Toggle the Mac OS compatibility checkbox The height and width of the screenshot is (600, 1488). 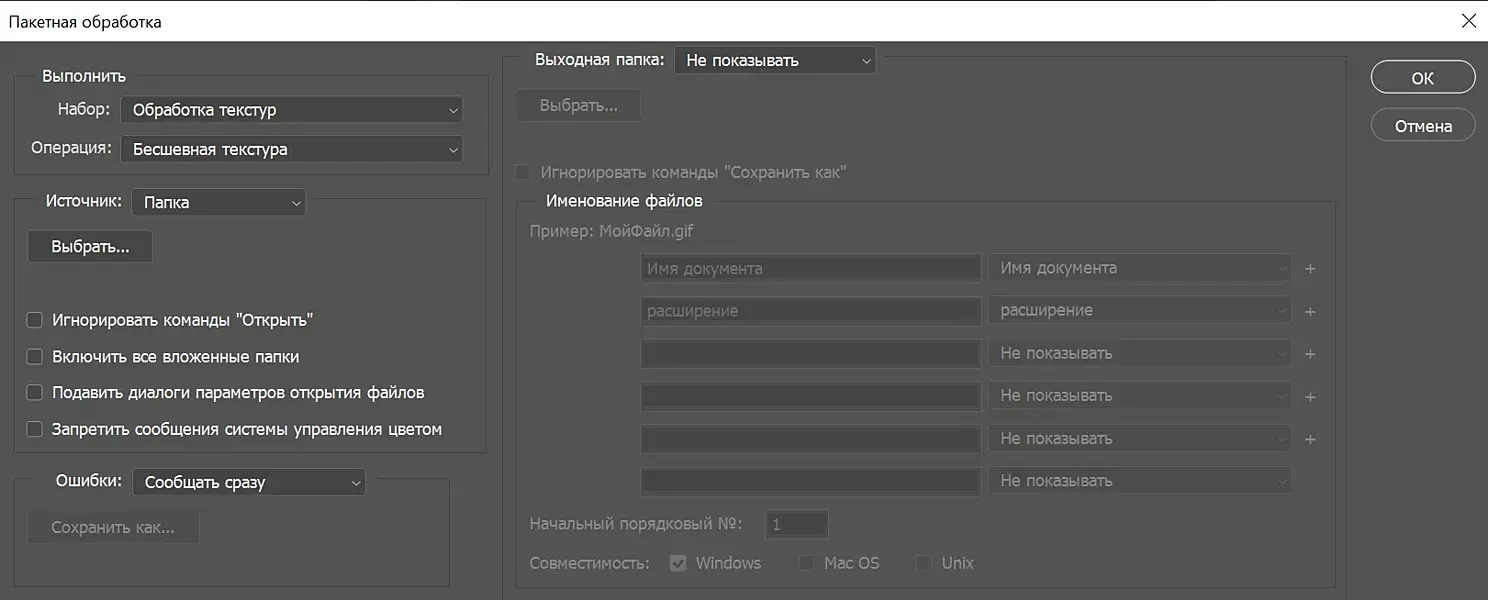[806, 564]
